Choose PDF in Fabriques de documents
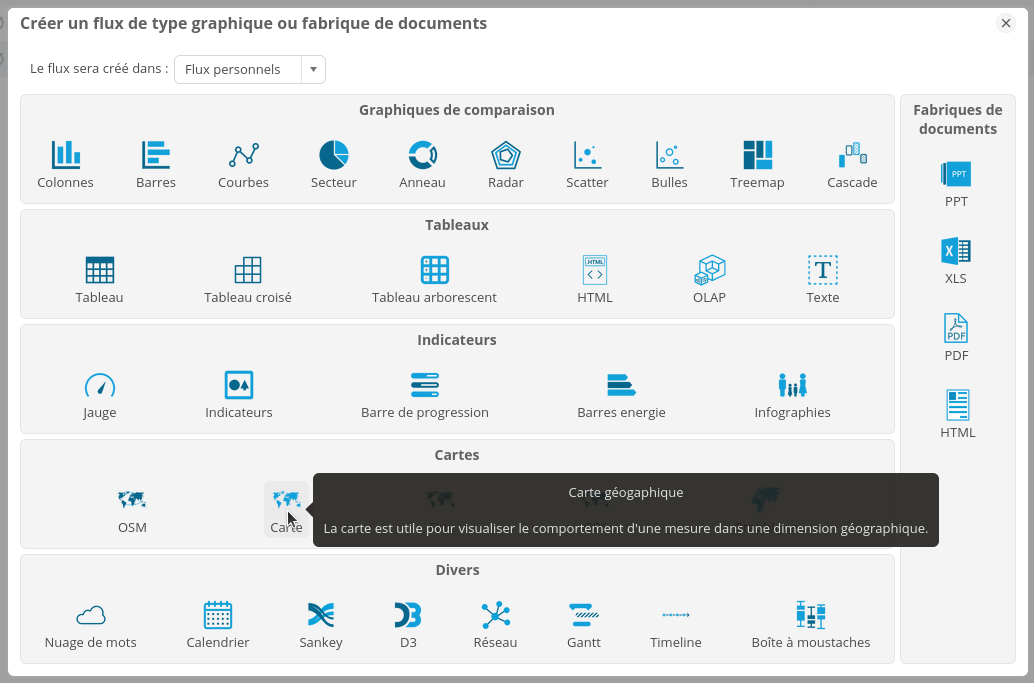The height and width of the screenshot is (683, 1034). [x=956, y=328]
